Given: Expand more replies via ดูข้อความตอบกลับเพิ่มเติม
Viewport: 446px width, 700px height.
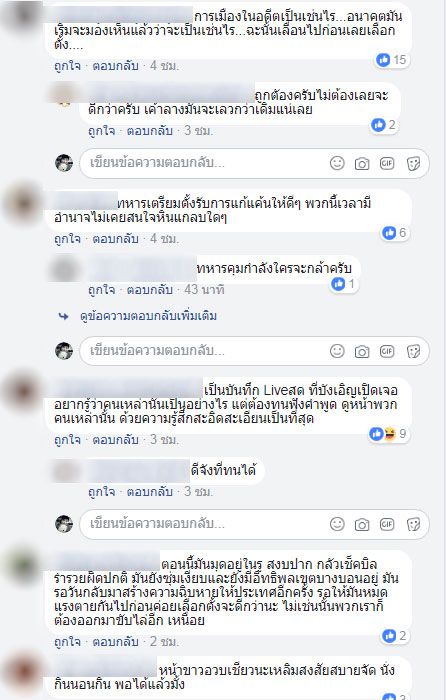Looking at the screenshot, I should pyautogui.click(x=148, y=316).
